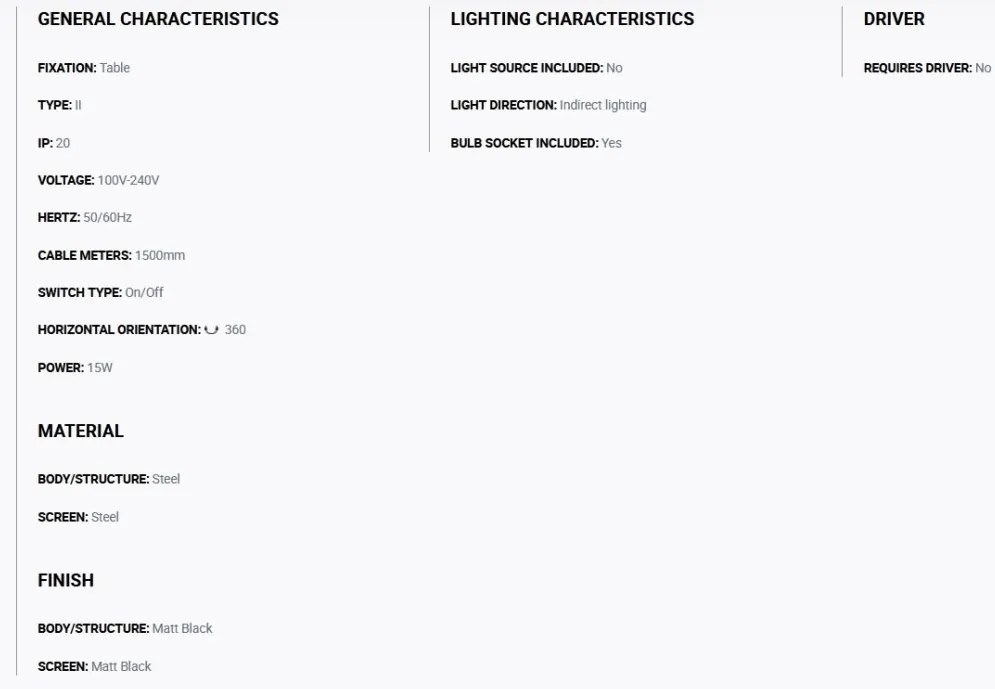Image resolution: width=995 pixels, height=689 pixels.
Task: Click the Power value 15W
Action: 100,368
